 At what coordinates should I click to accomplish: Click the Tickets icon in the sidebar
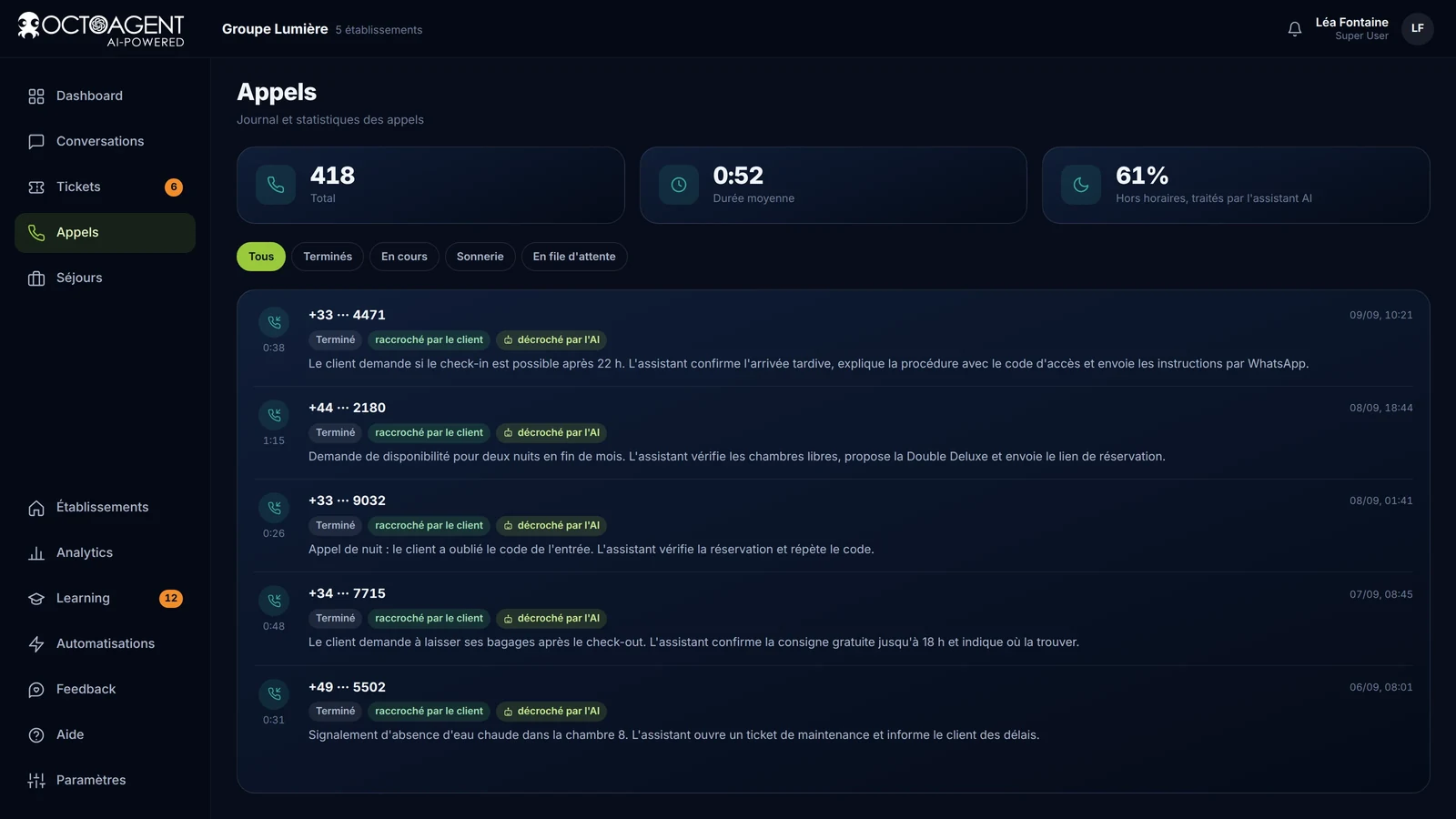[36, 187]
